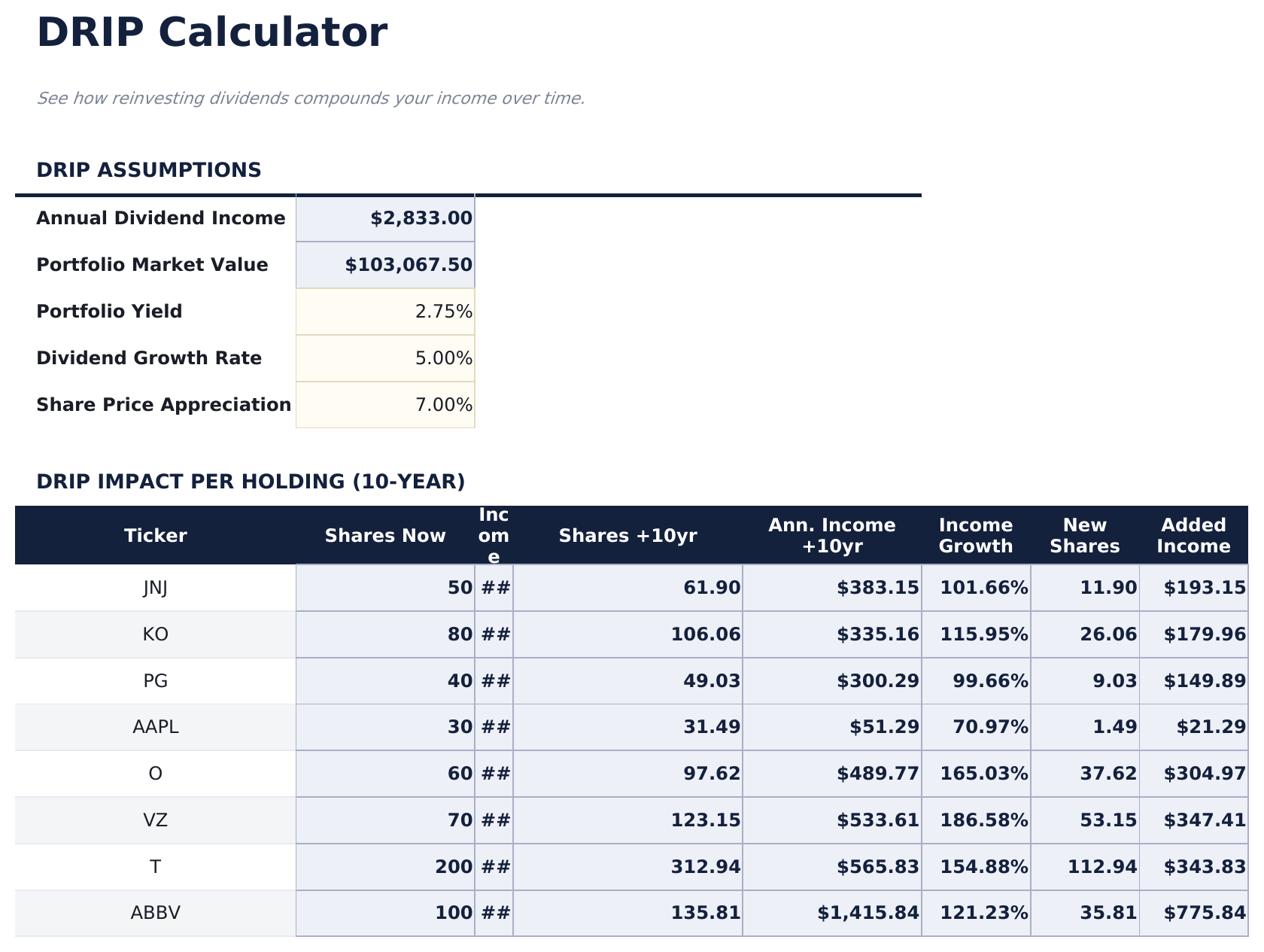Select the truncated Income column header

click(x=494, y=535)
